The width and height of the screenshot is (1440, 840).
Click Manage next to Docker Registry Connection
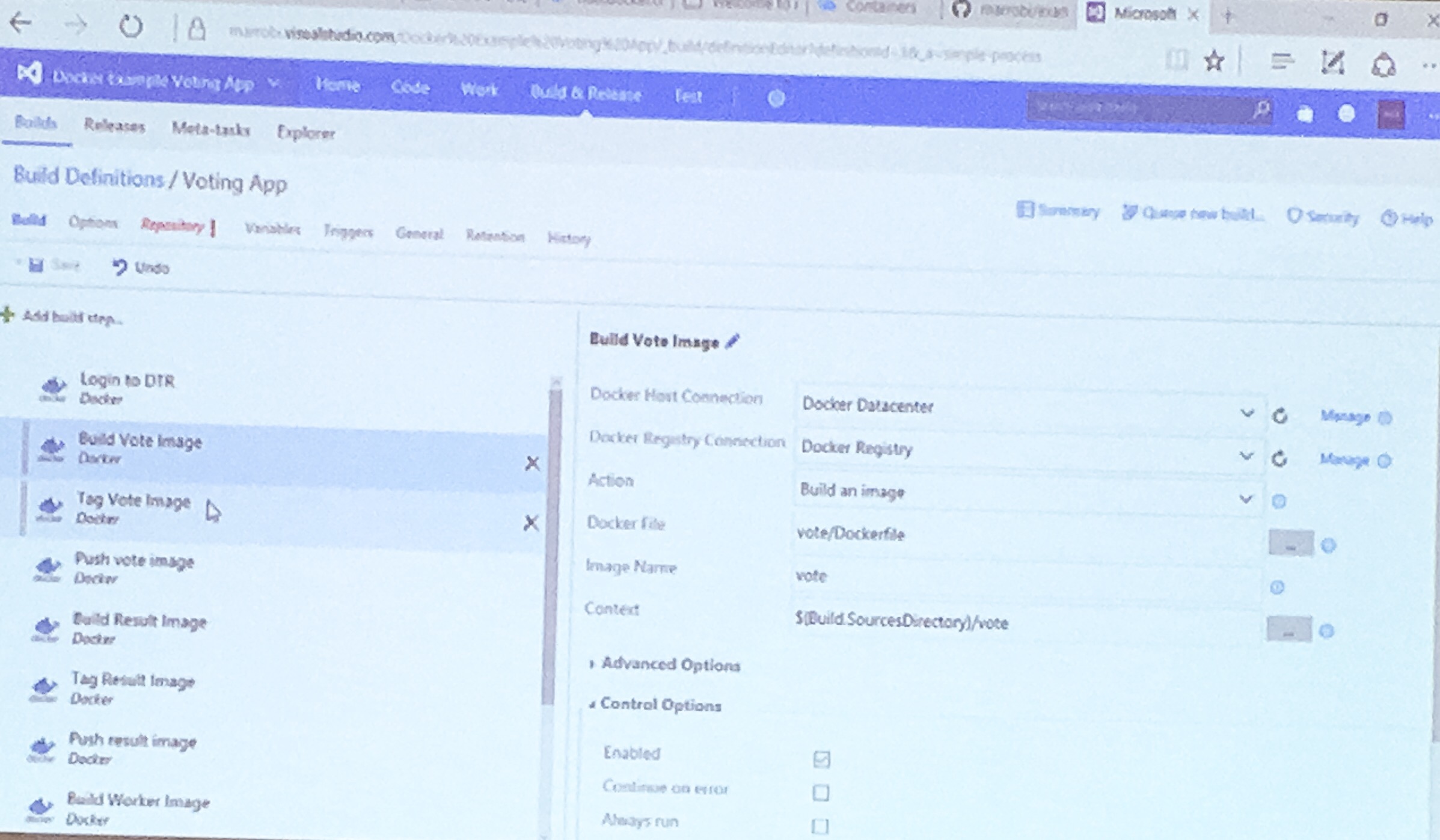point(1344,459)
